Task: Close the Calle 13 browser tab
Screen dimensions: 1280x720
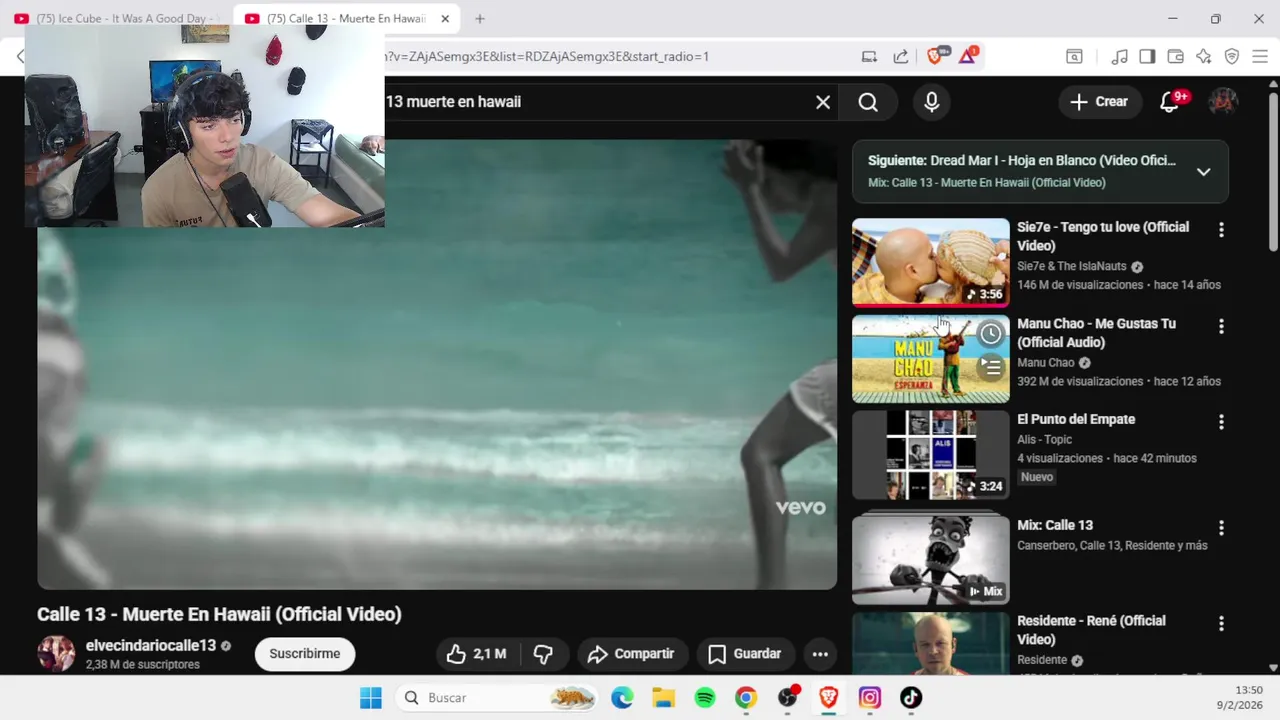Action: (x=445, y=18)
